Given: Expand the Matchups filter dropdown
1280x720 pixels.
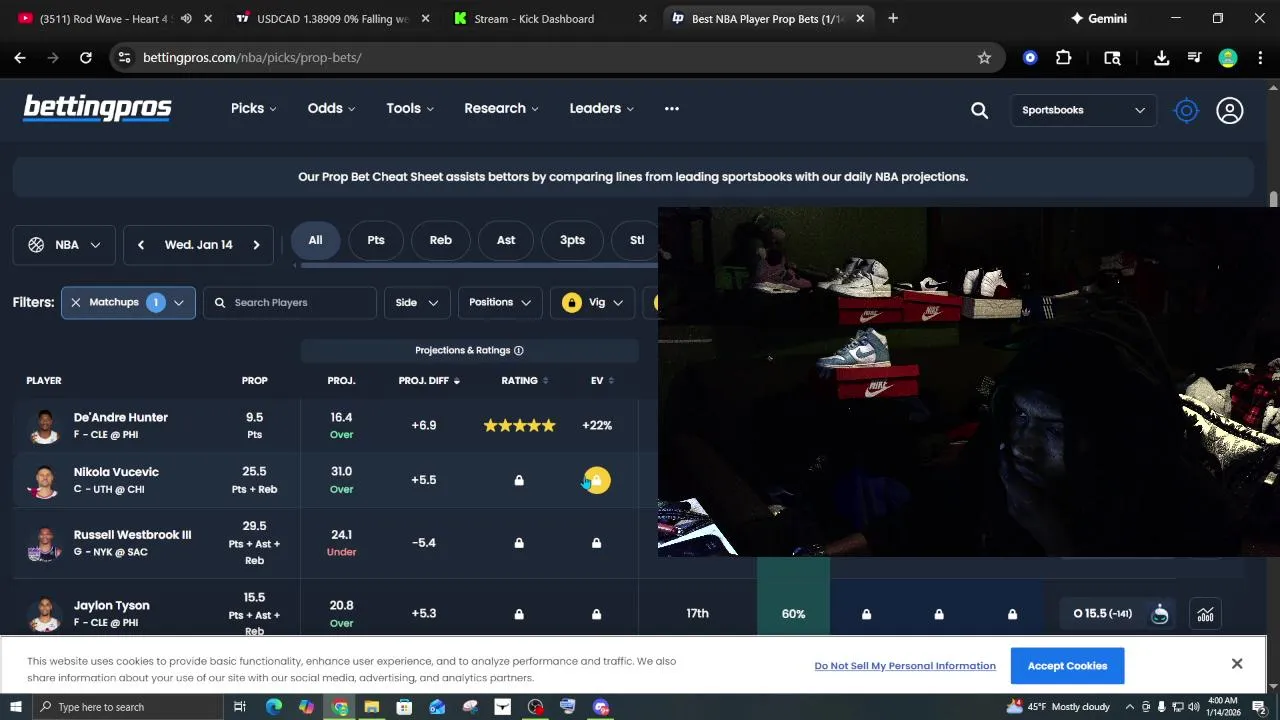Looking at the screenshot, I should [x=179, y=303].
